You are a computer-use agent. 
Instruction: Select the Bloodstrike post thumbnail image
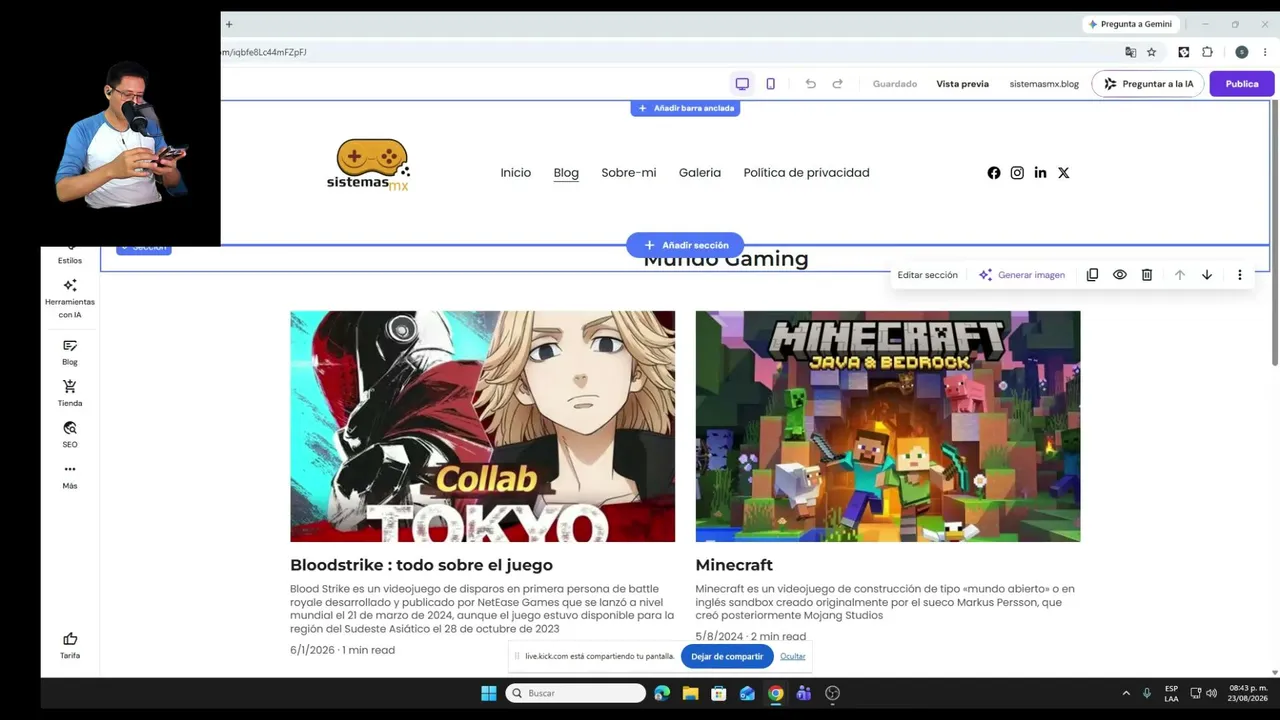tap(482, 426)
